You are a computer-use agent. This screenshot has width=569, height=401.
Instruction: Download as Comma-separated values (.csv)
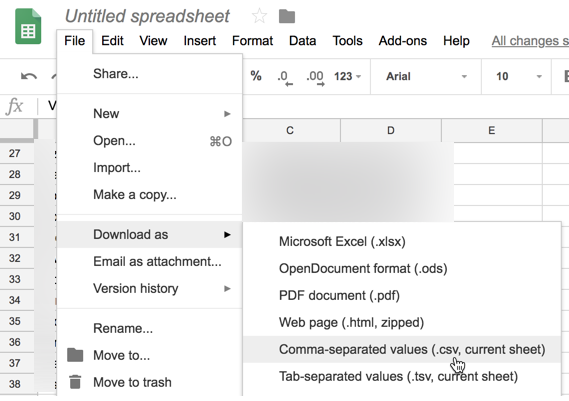click(402, 349)
